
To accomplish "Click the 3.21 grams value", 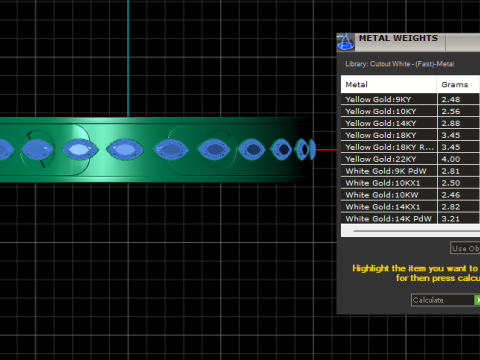I will pos(451,219).
